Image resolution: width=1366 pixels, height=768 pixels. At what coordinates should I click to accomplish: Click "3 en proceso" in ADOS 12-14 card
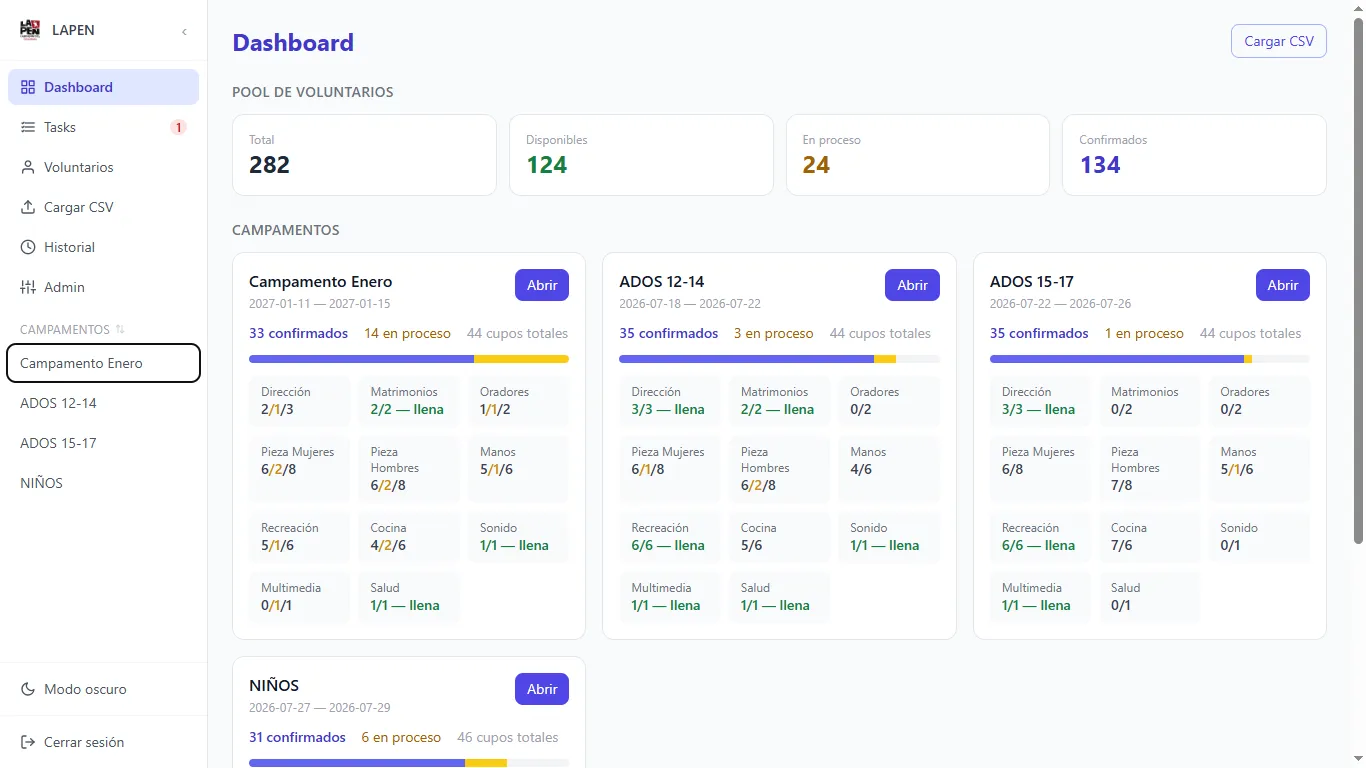pyautogui.click(x=774, y=333)
